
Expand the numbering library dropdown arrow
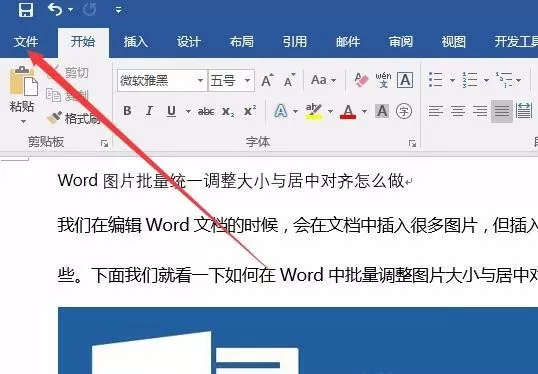coord(486,81)
